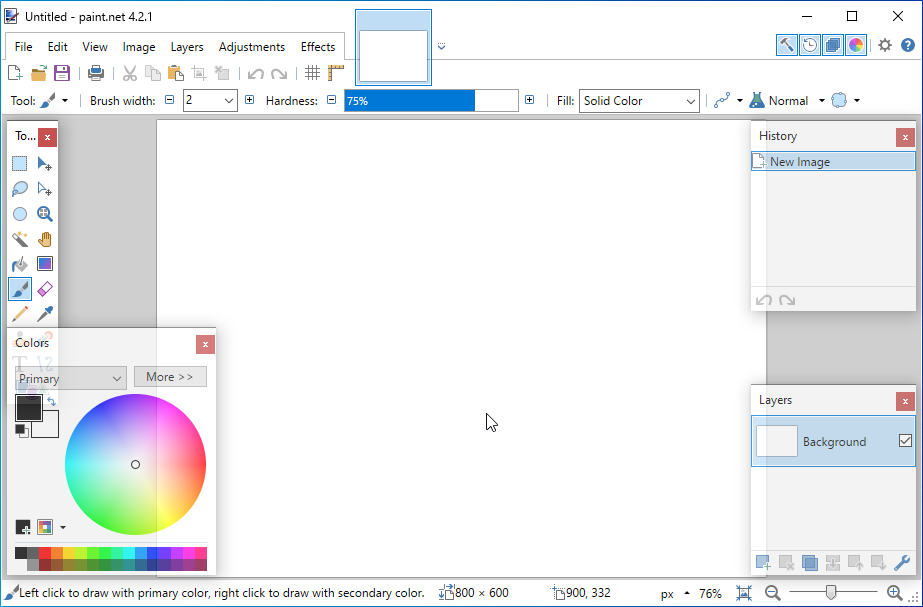Pick the Color Picker eyedropper tool
This screenshot has width=923, height=607.
[x=45, y=314]
